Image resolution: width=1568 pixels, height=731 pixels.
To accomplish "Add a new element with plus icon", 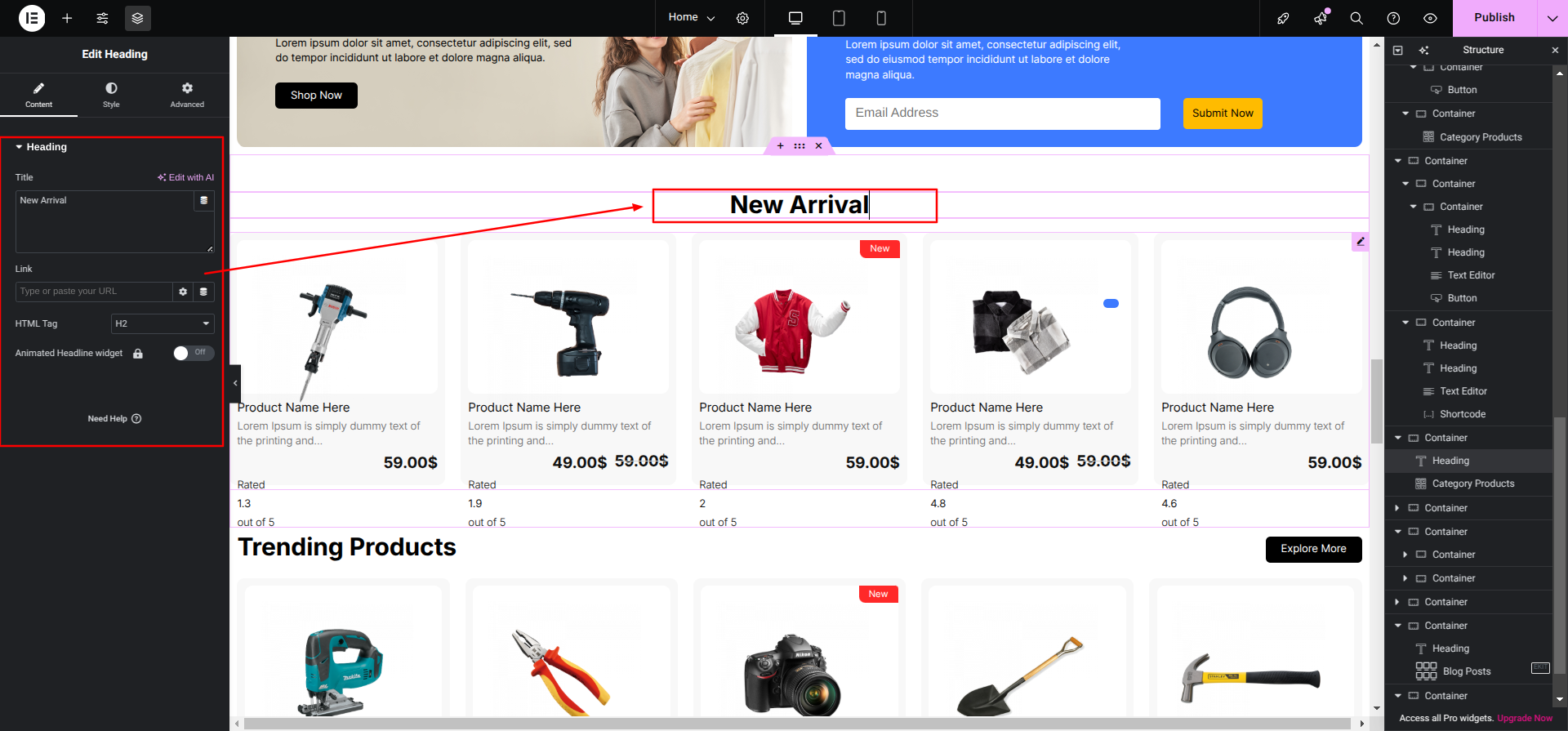I will coord(67,18).
